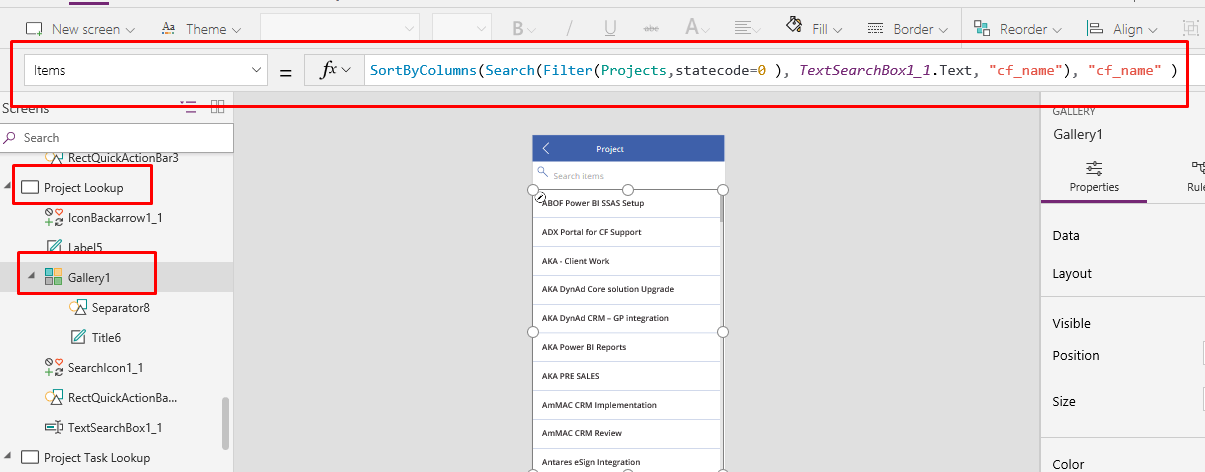The height and width of the screenshot is (472, 1205).
Task: Click the Search box in Screens panel
Action: tap(117, 138)
